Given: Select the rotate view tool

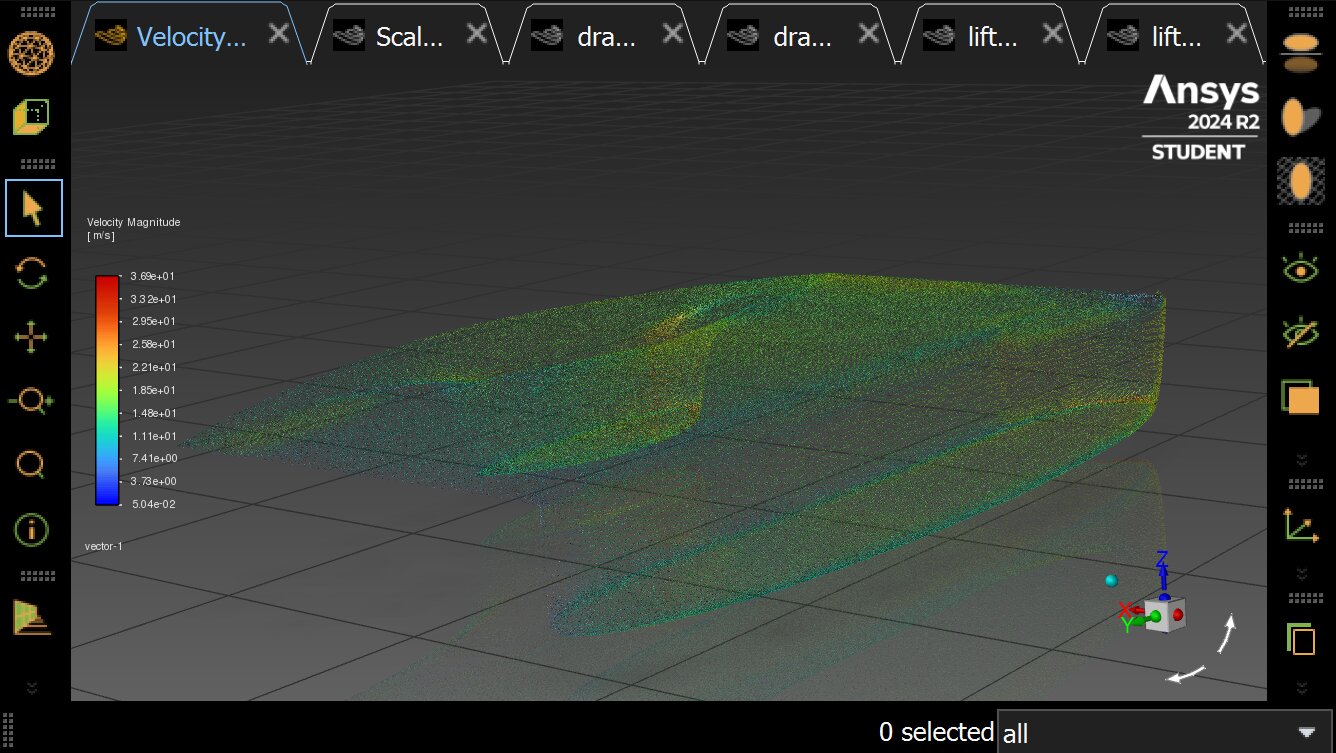Looking at the screenshot, I should coord(32,273).
